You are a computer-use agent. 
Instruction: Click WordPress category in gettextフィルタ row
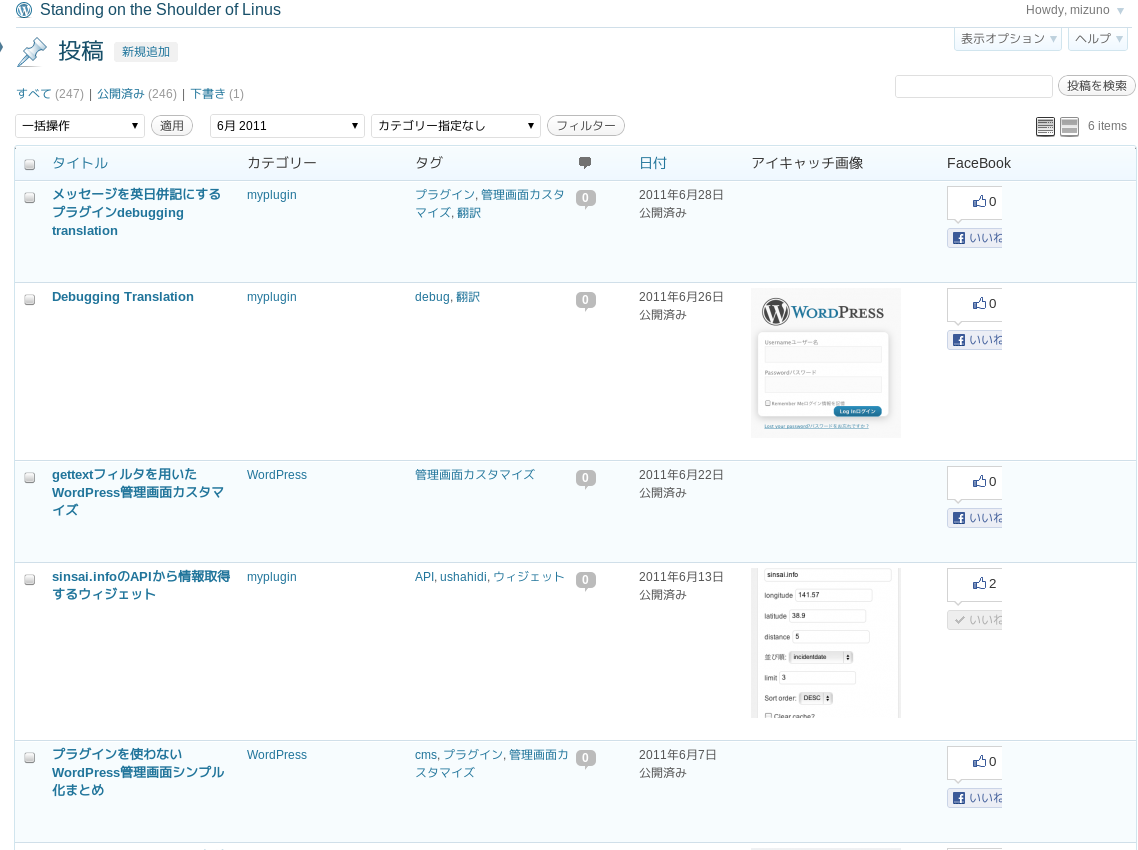coord(277,475)
